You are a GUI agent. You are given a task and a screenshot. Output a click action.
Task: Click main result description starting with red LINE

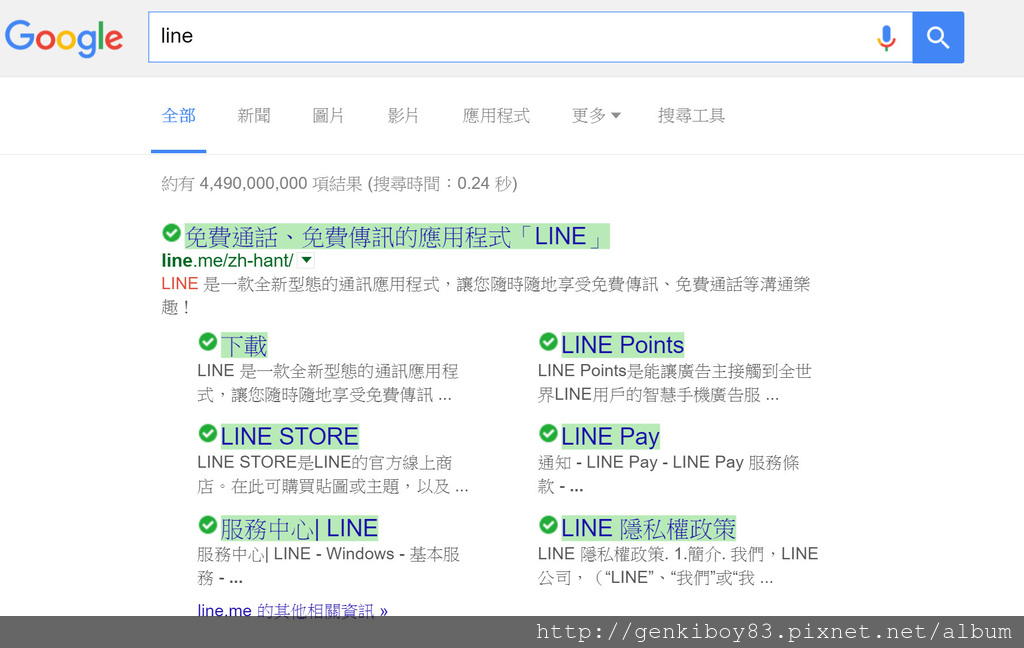coord(486,295)
